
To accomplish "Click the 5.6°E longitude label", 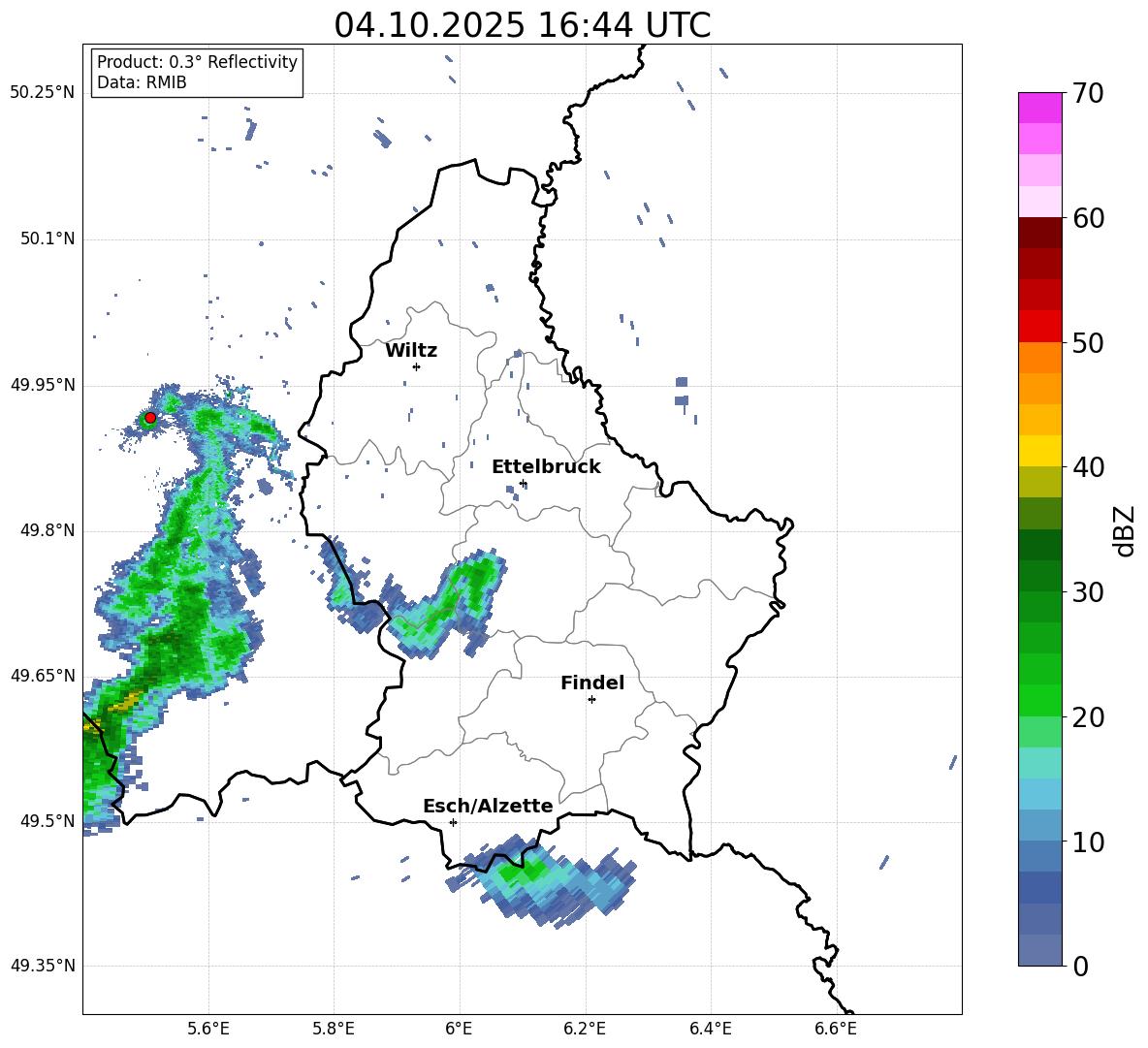I will [x=208, y=1029].
